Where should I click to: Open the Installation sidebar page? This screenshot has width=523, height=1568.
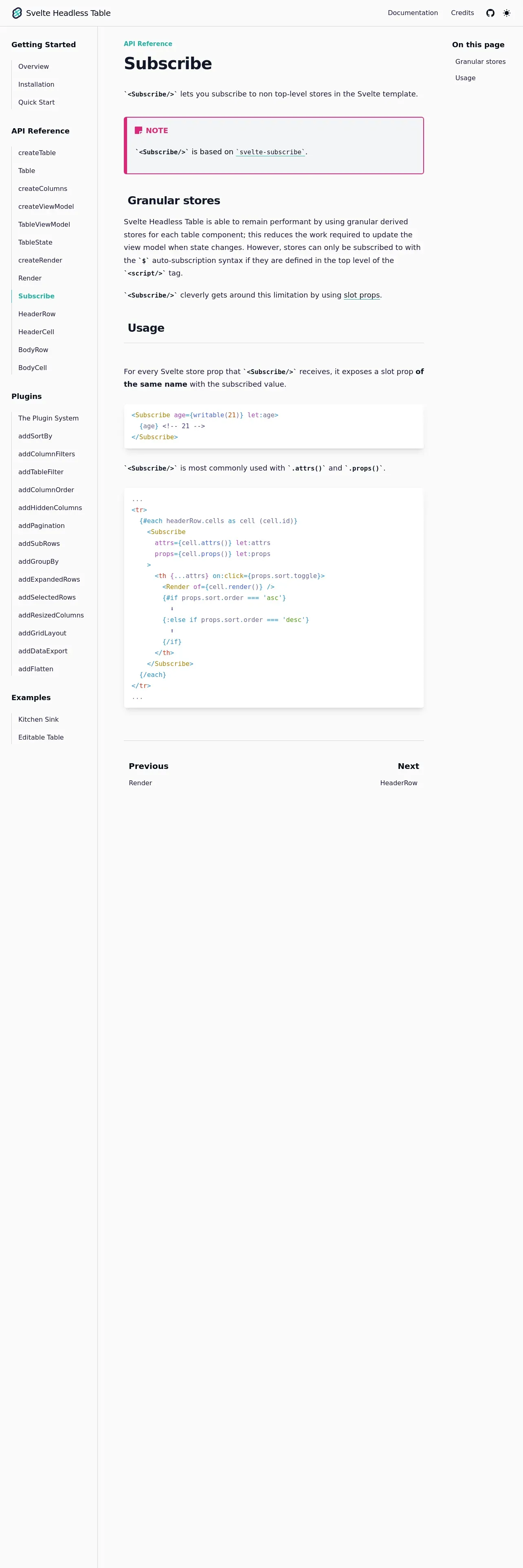coord(36,85)
